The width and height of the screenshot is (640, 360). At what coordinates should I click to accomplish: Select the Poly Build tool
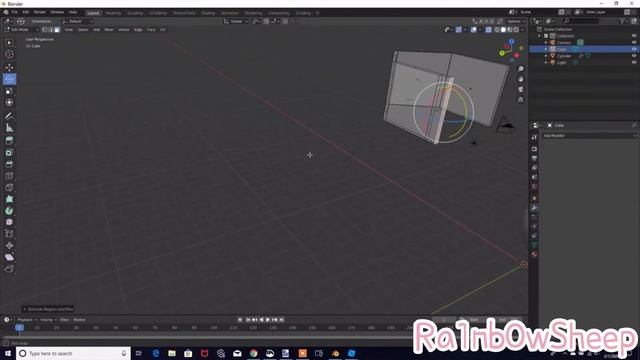9,199
